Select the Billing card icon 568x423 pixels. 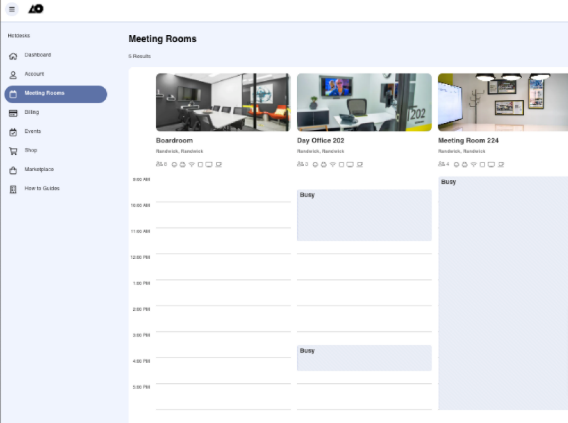click(13, 113)
